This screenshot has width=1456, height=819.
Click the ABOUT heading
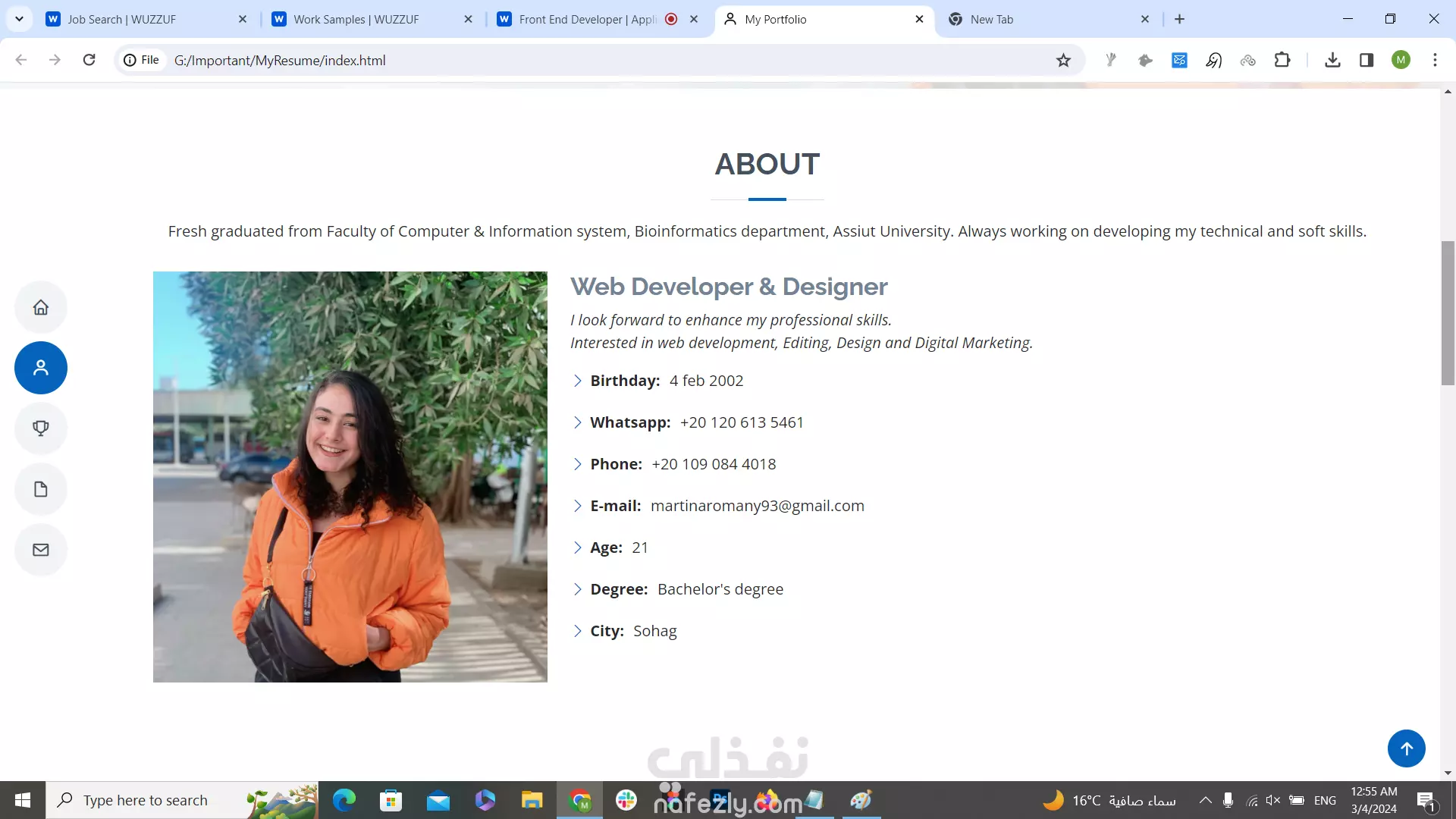pos(767,164)
